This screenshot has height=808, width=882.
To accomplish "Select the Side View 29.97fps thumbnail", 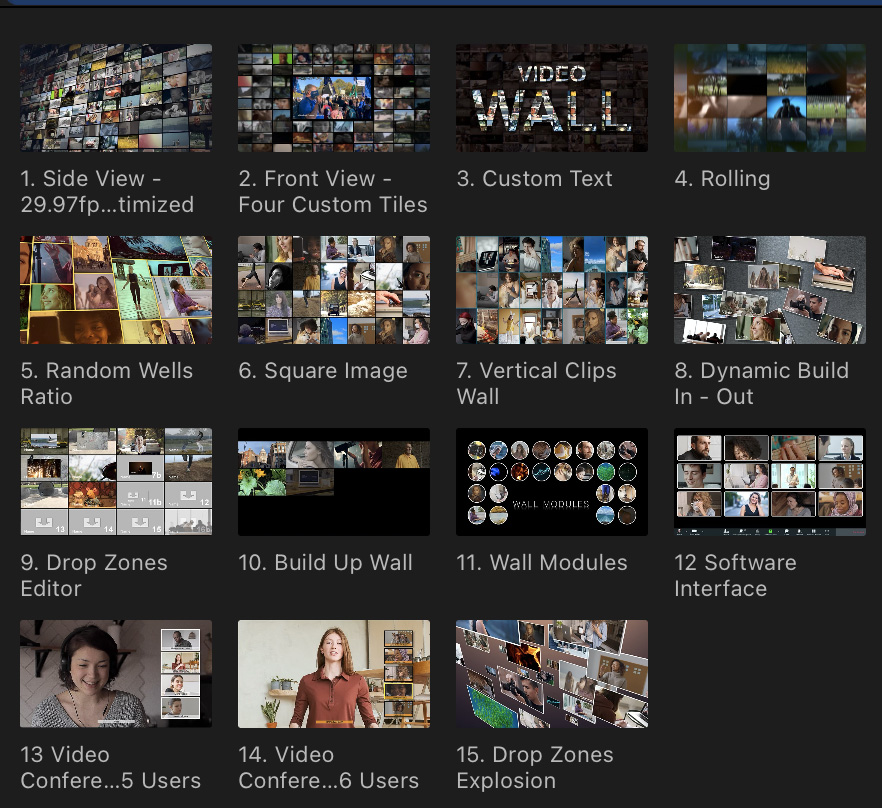I will [x=116, y=98].
